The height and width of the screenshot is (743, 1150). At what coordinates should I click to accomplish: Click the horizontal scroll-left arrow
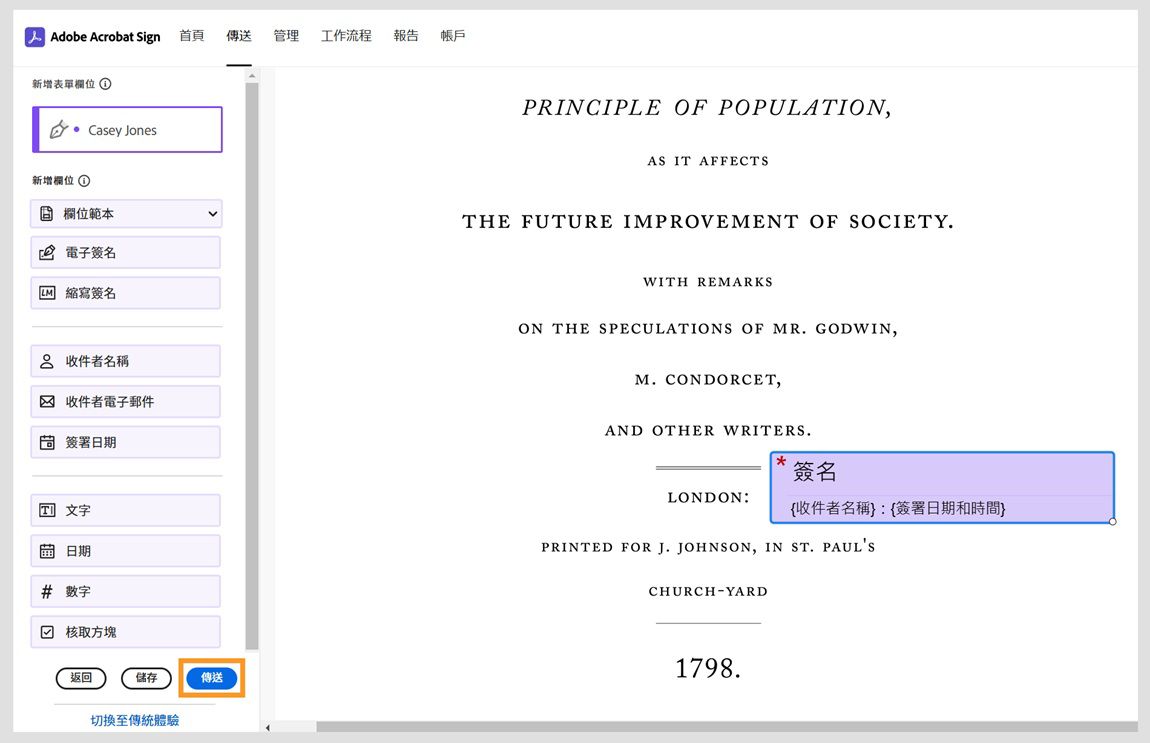268,728
